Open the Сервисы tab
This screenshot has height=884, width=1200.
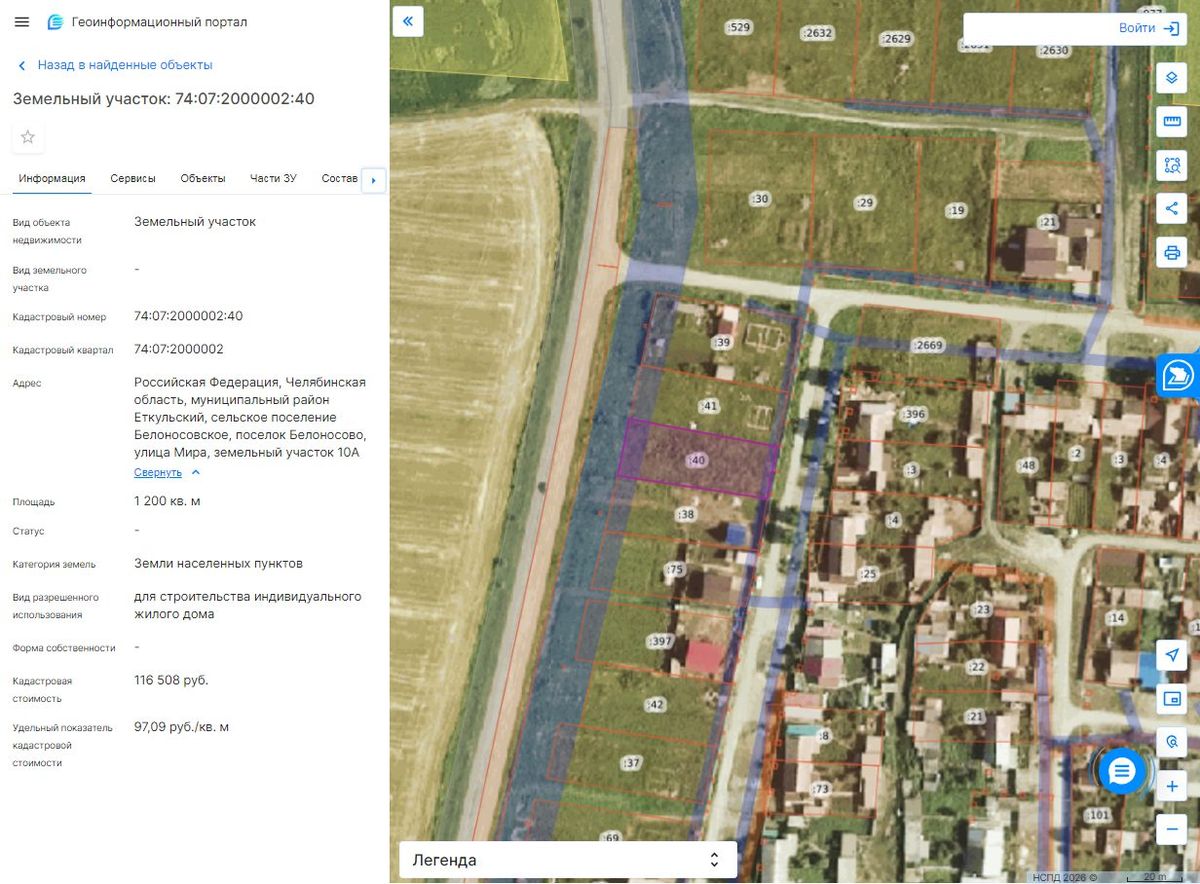[133, 178]
